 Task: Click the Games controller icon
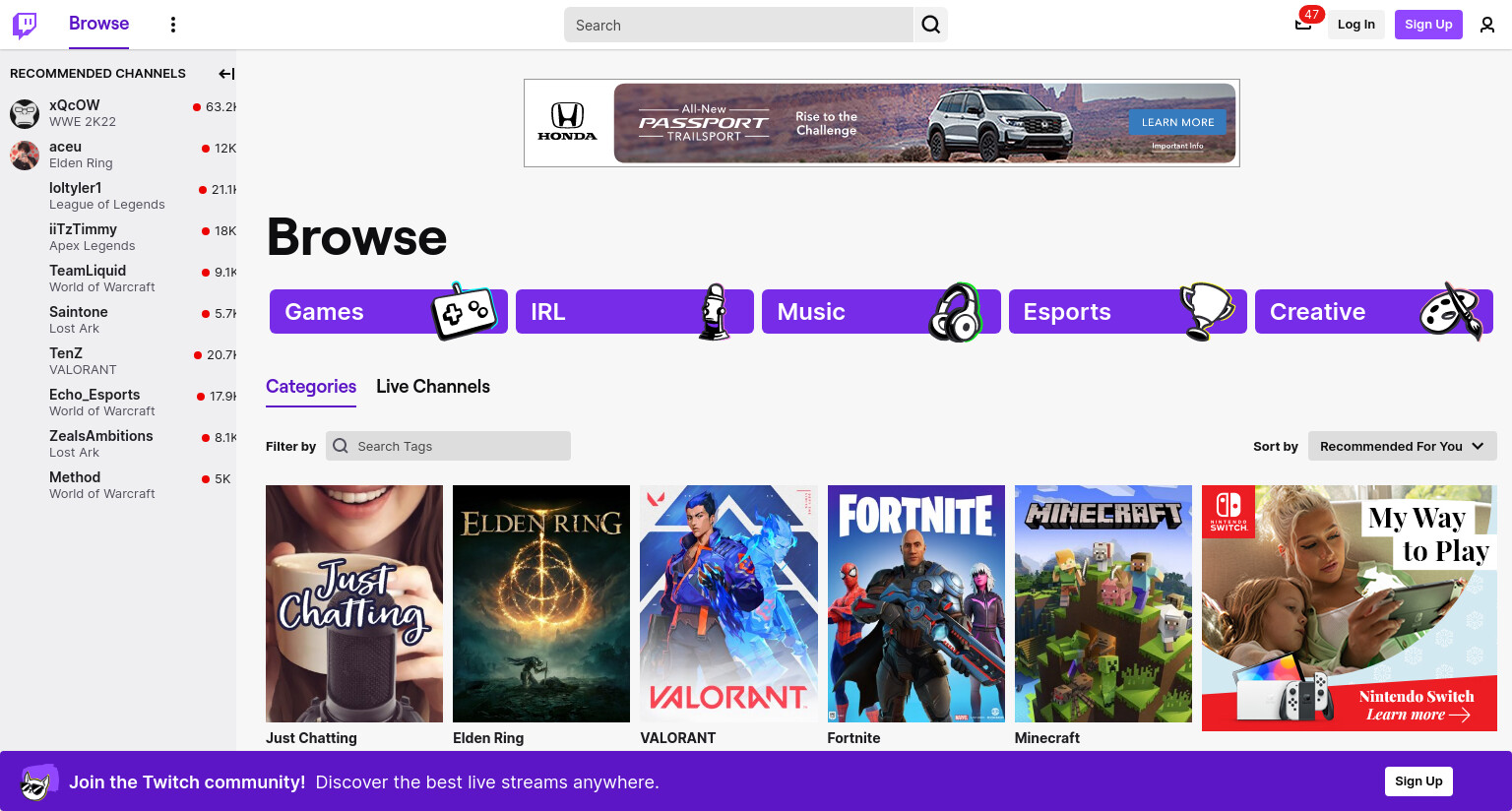(x=464, y=311)
